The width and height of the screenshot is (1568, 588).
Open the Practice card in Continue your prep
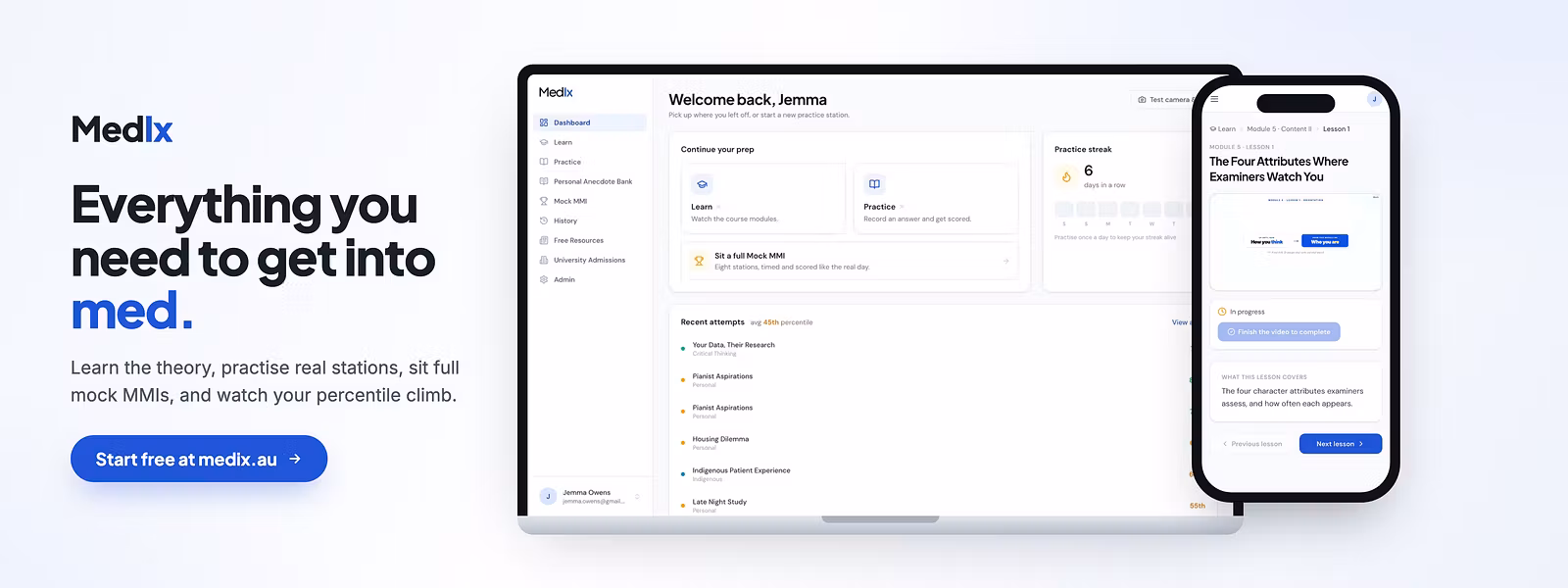pyautogui.click(x=936, y=199)
